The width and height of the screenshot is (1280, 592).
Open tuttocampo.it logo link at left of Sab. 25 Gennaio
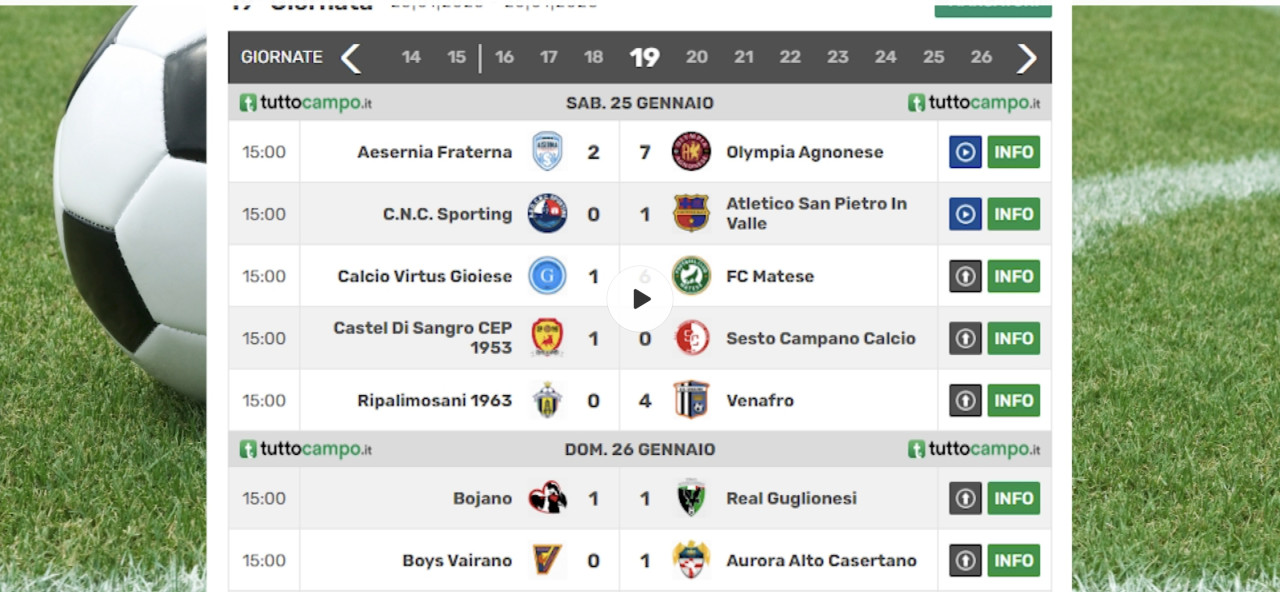pyautogui.click(x=306, y=103)
